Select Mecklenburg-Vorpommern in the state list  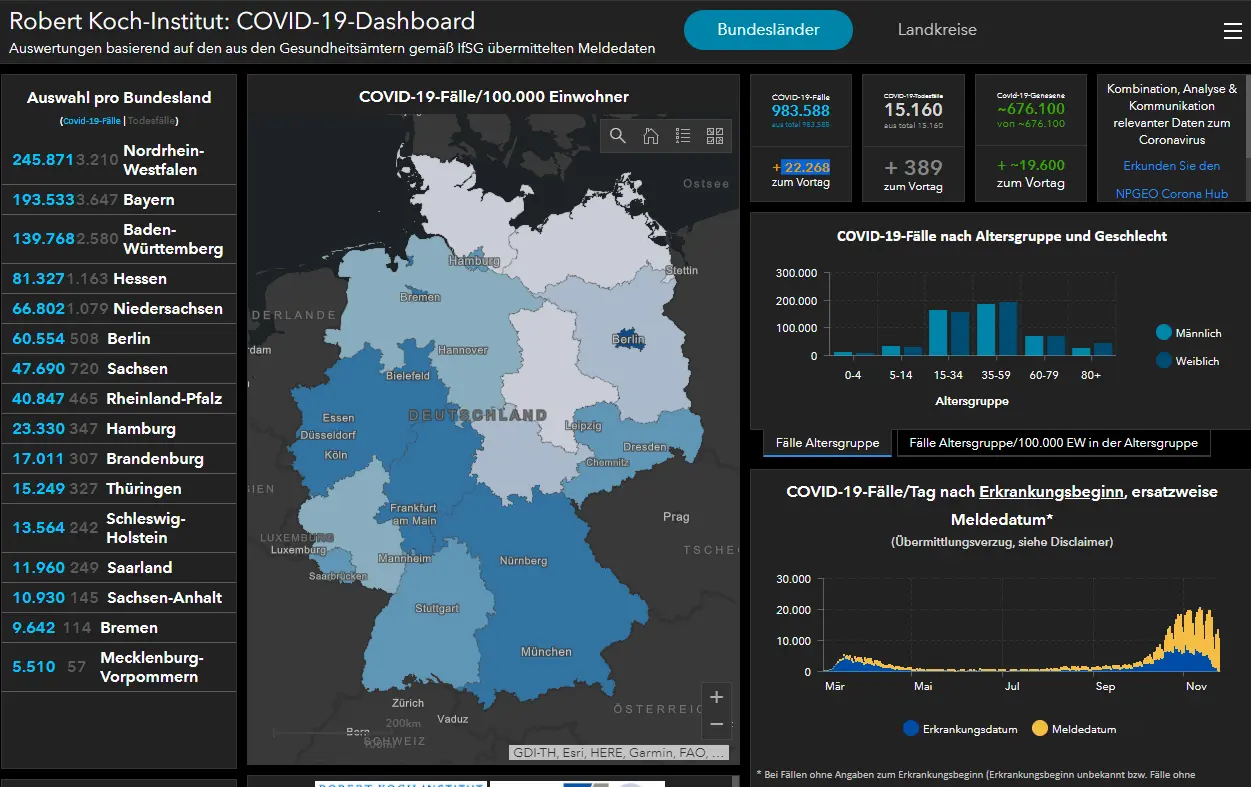[118, 667]
